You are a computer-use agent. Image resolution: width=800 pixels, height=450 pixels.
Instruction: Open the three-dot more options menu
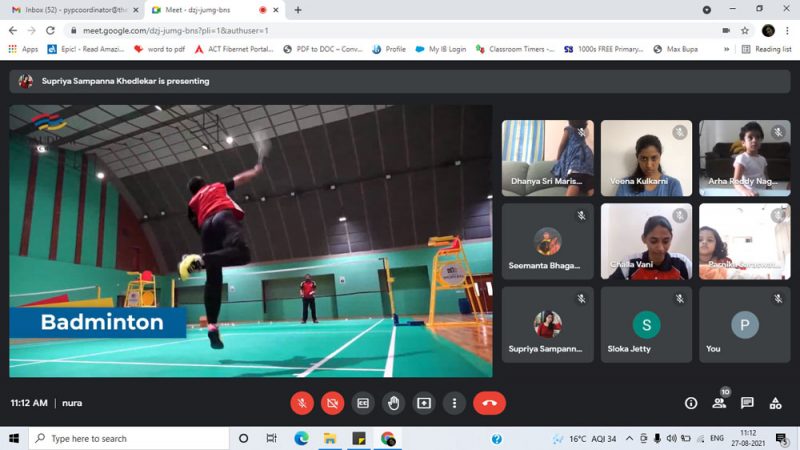pos(455,403)
